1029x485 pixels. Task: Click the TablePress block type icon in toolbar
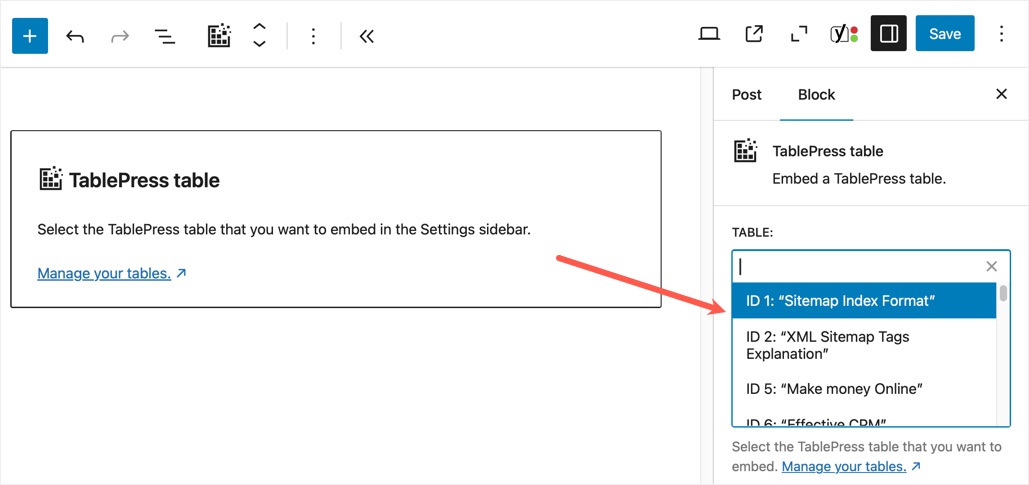[x=219, y=35]
